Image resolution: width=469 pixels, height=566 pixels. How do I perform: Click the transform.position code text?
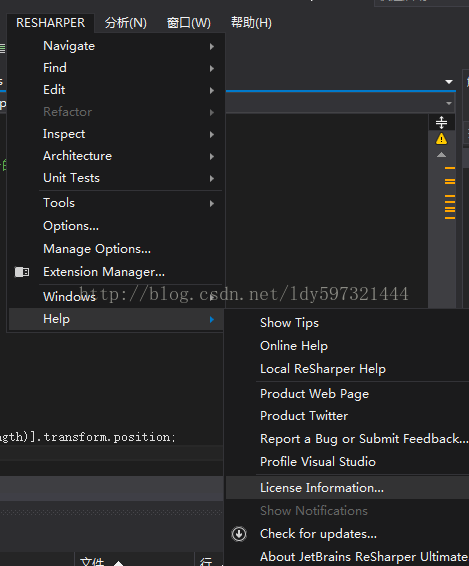pos(109,437)
